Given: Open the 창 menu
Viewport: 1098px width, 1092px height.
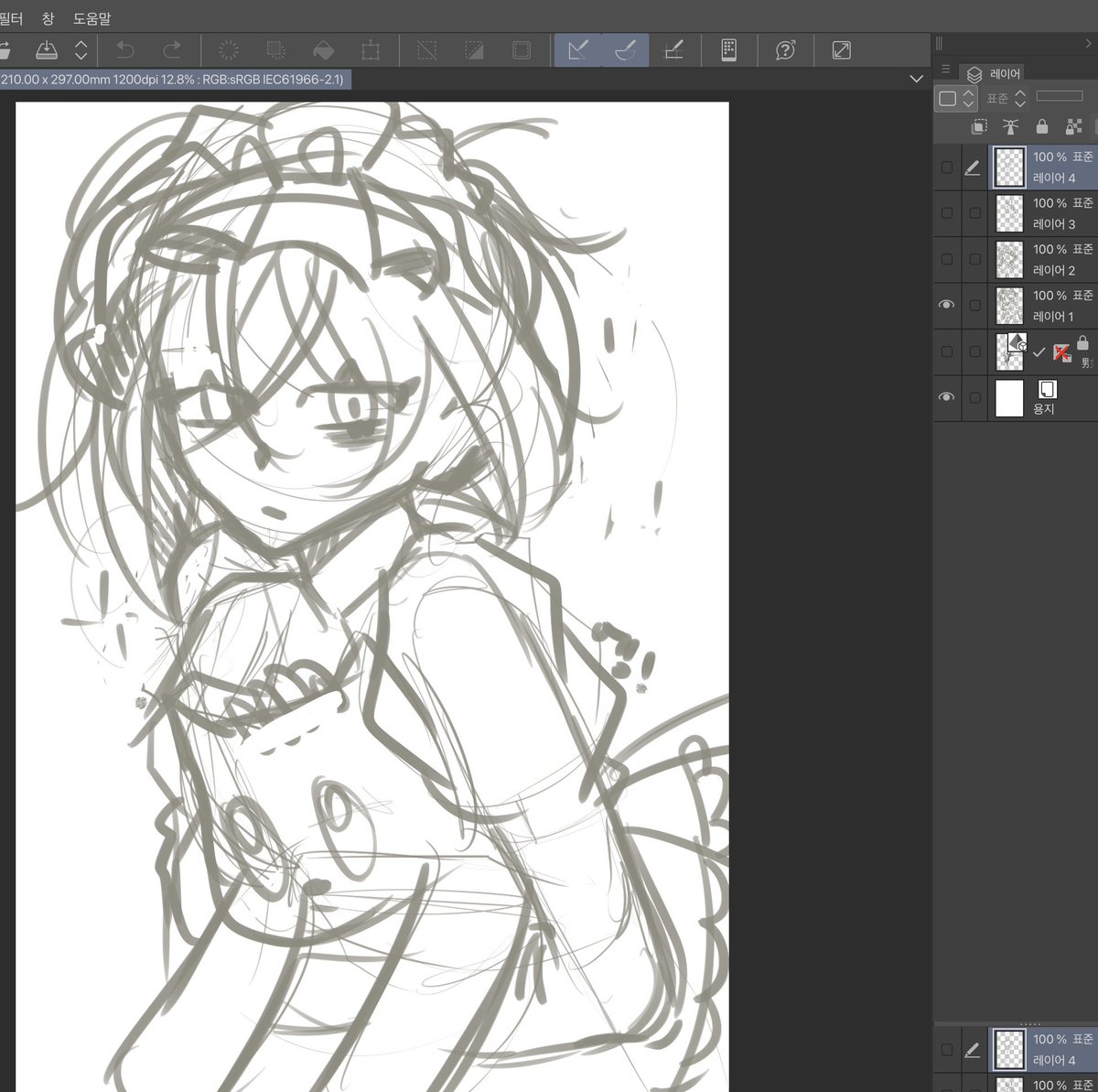Looking at the screenshot, I should point(48,17).
